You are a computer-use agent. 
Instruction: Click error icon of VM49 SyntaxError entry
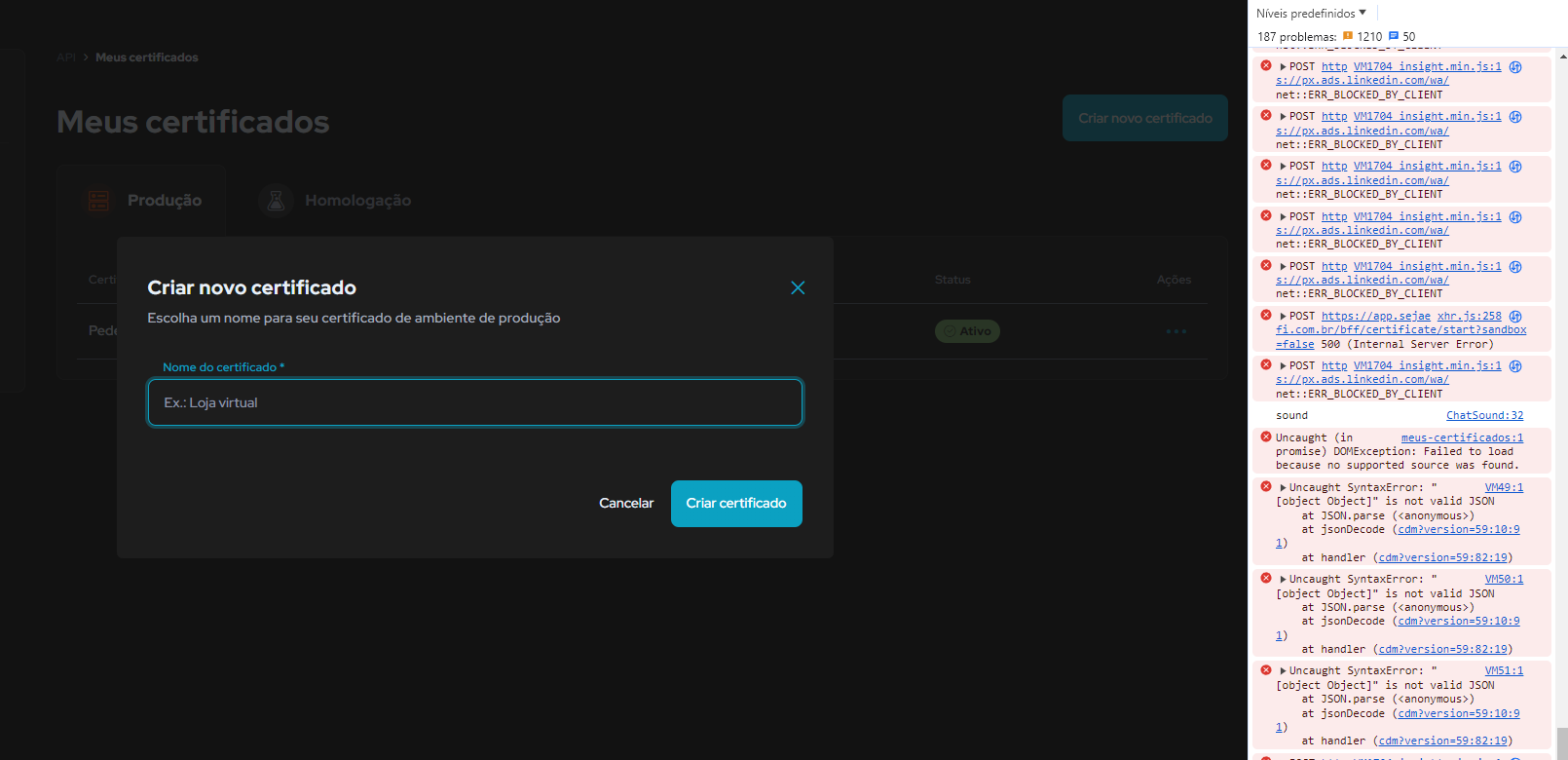click(1266, 487)
